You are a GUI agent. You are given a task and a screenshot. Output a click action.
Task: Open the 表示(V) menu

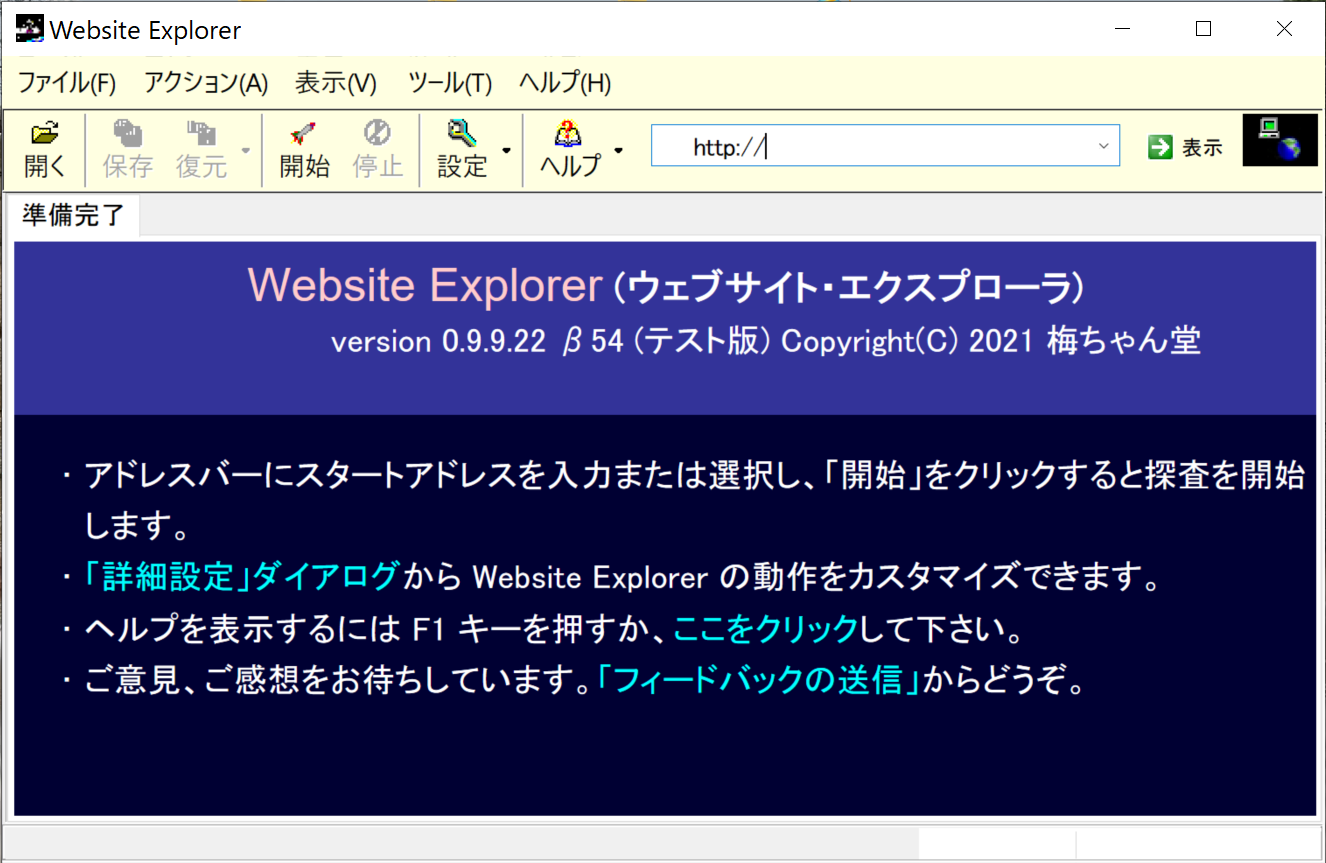[336, 83]
